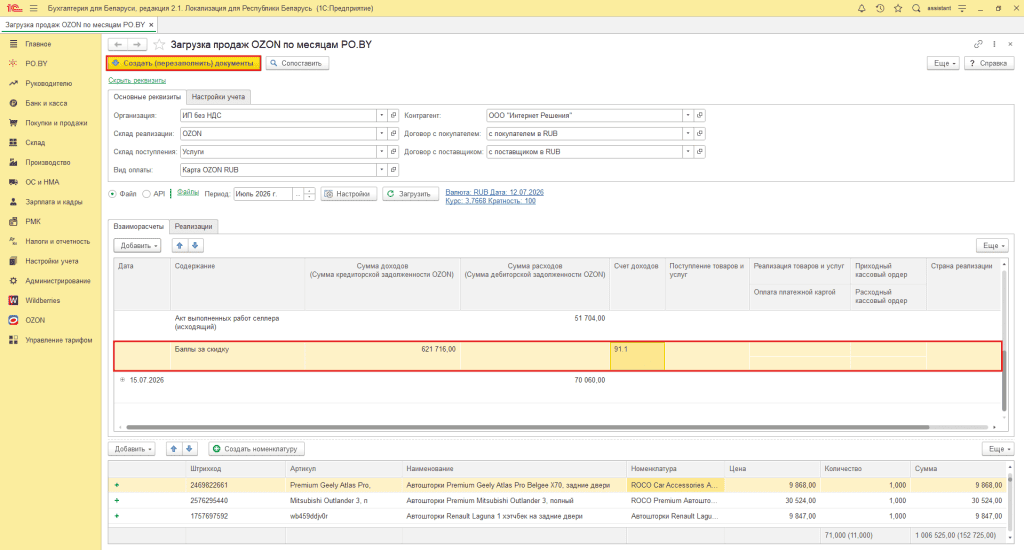Open history clock icon
The width and height of the screenshot is (1024, 550).
(880, 8)
